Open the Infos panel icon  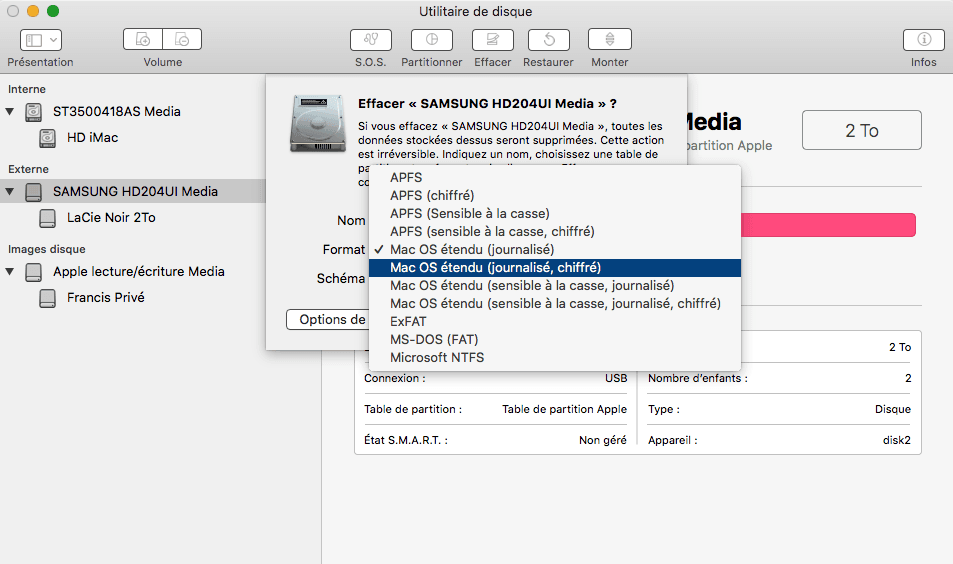click(x=924, y=40)
